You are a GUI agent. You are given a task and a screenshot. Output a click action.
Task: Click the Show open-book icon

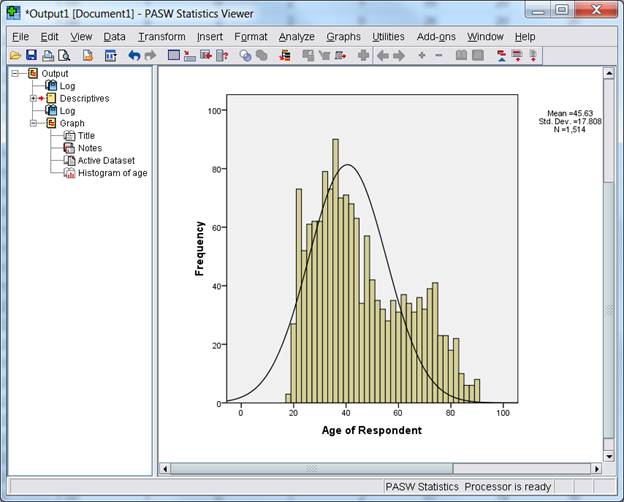461,55
